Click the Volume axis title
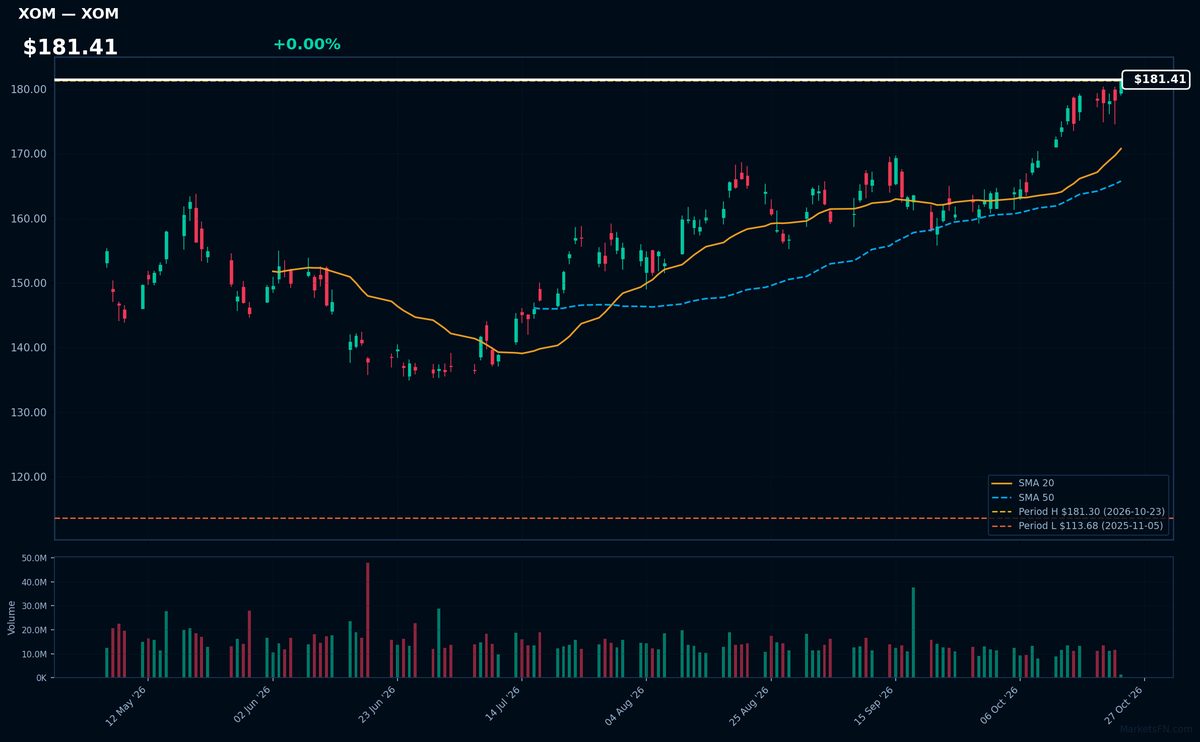1200x742 pixels. coord(11,617)
